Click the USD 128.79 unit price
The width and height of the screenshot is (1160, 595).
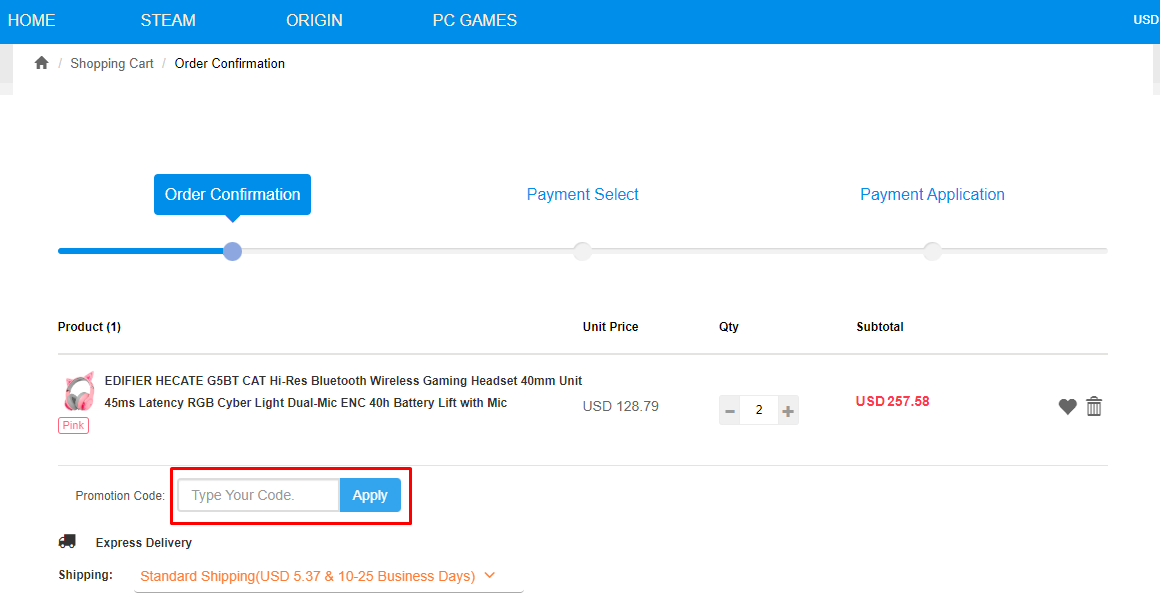621,406
